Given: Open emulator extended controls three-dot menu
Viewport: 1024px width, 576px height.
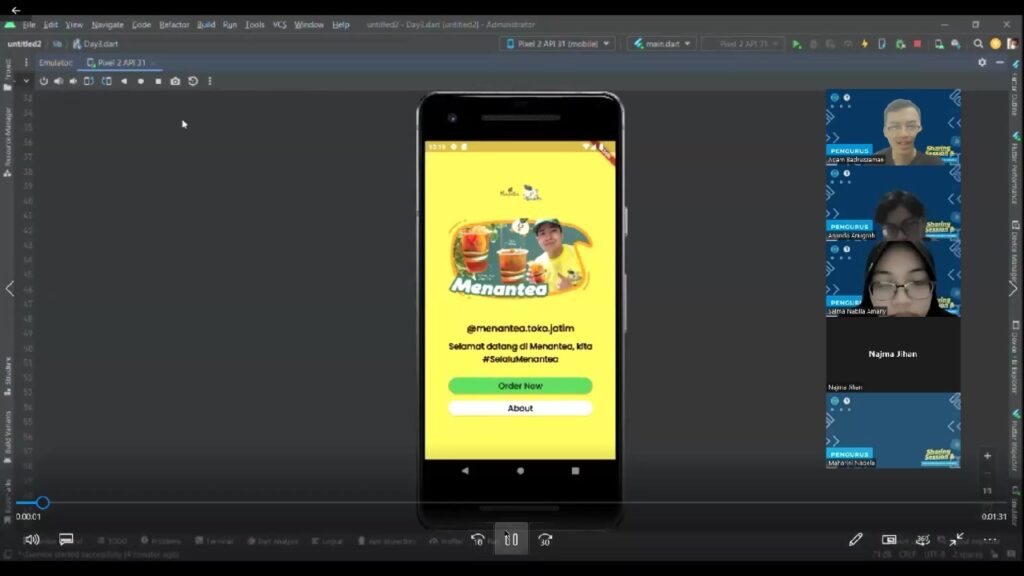Looking at the screenshot, I should pos(210,81).
